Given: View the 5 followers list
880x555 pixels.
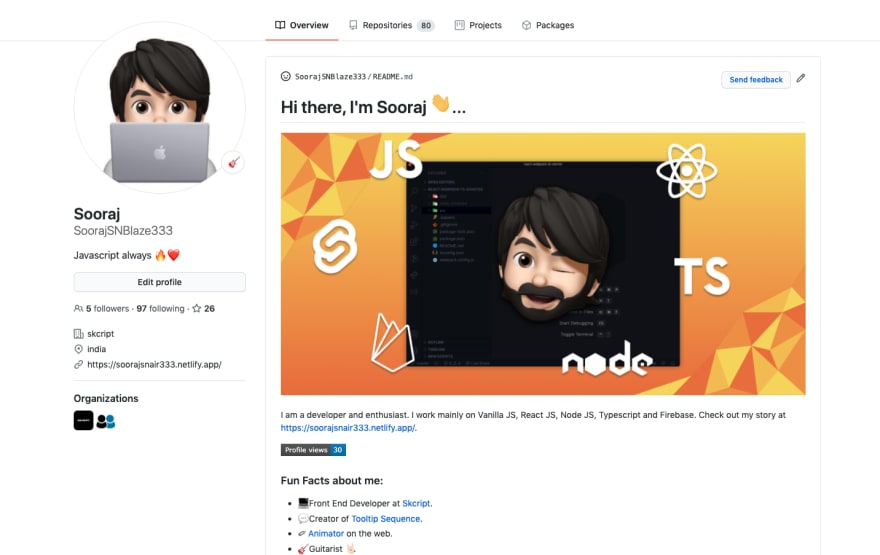Looking at the screenshot, I should point(107,309).
